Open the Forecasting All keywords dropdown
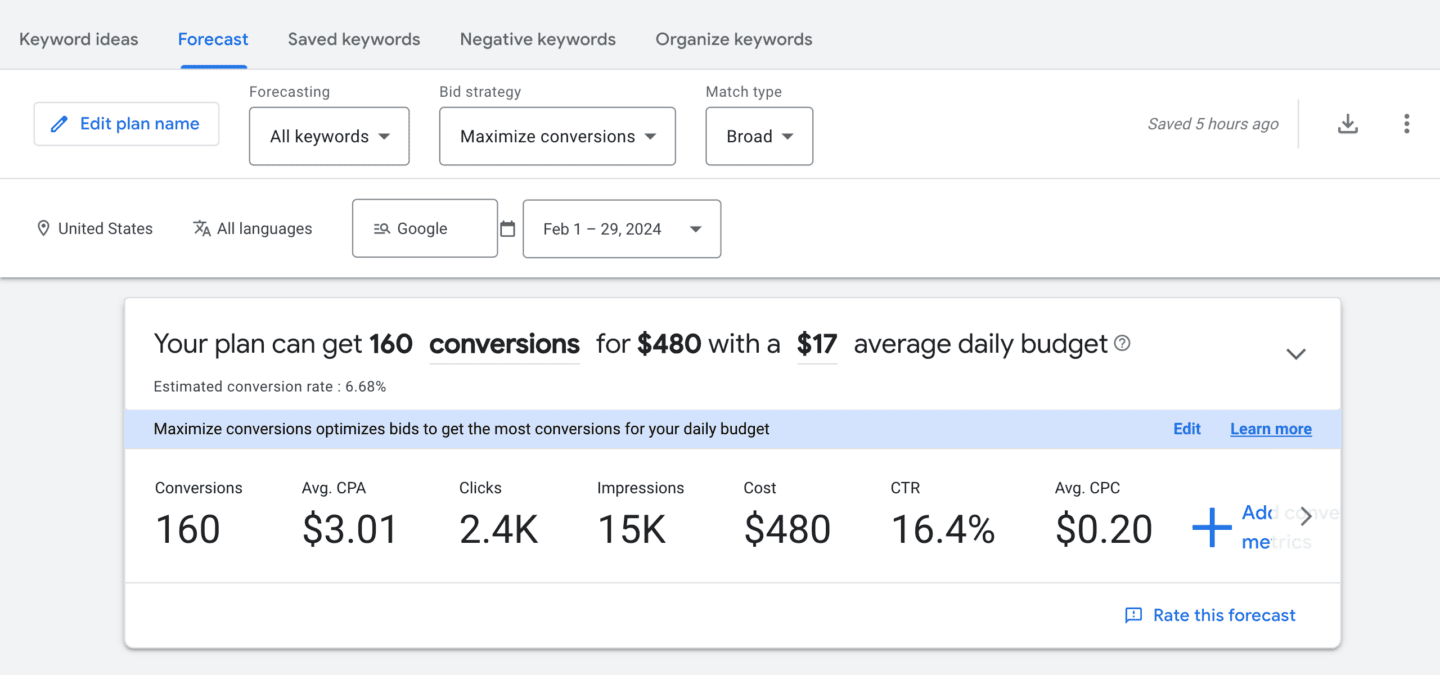This screenshot has width=1440, height=675. click(x=329, y=136)
